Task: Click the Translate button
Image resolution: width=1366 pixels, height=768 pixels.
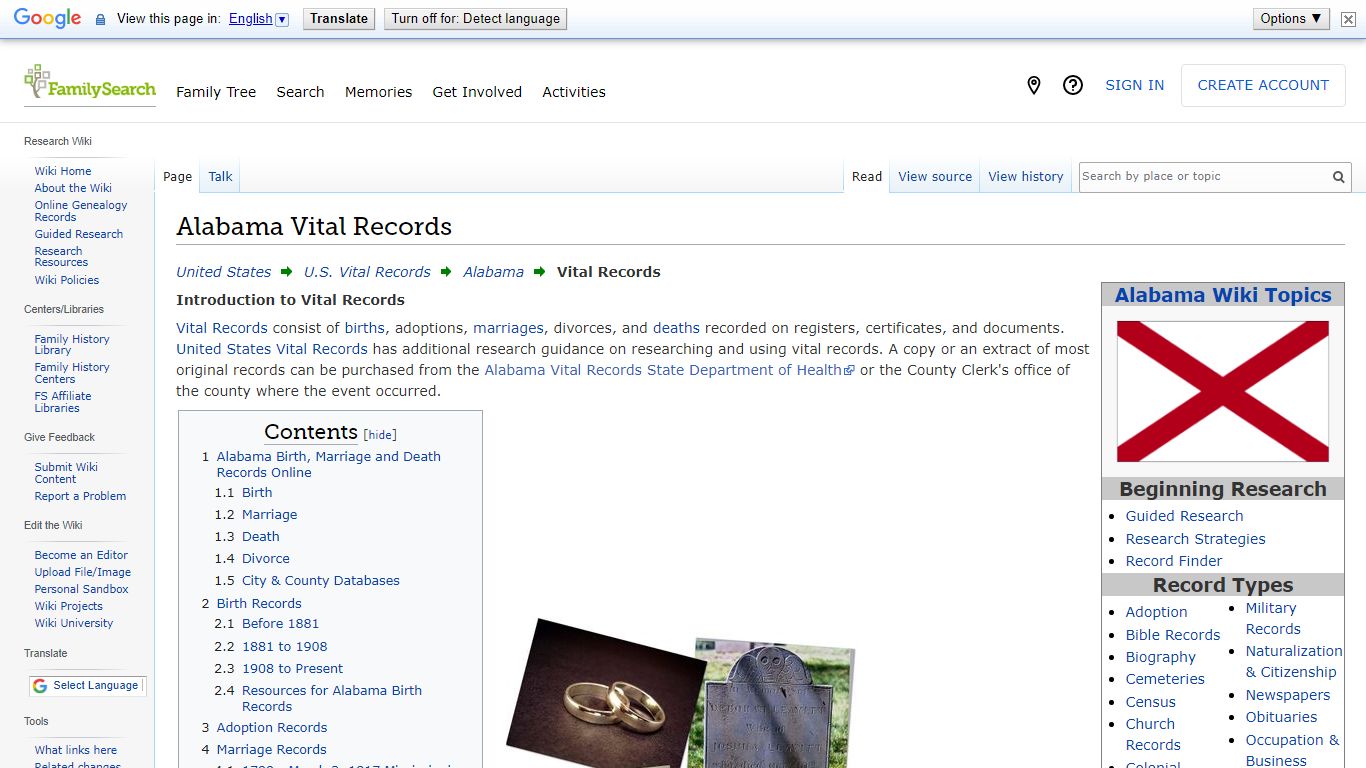Action: pos(339,18)
